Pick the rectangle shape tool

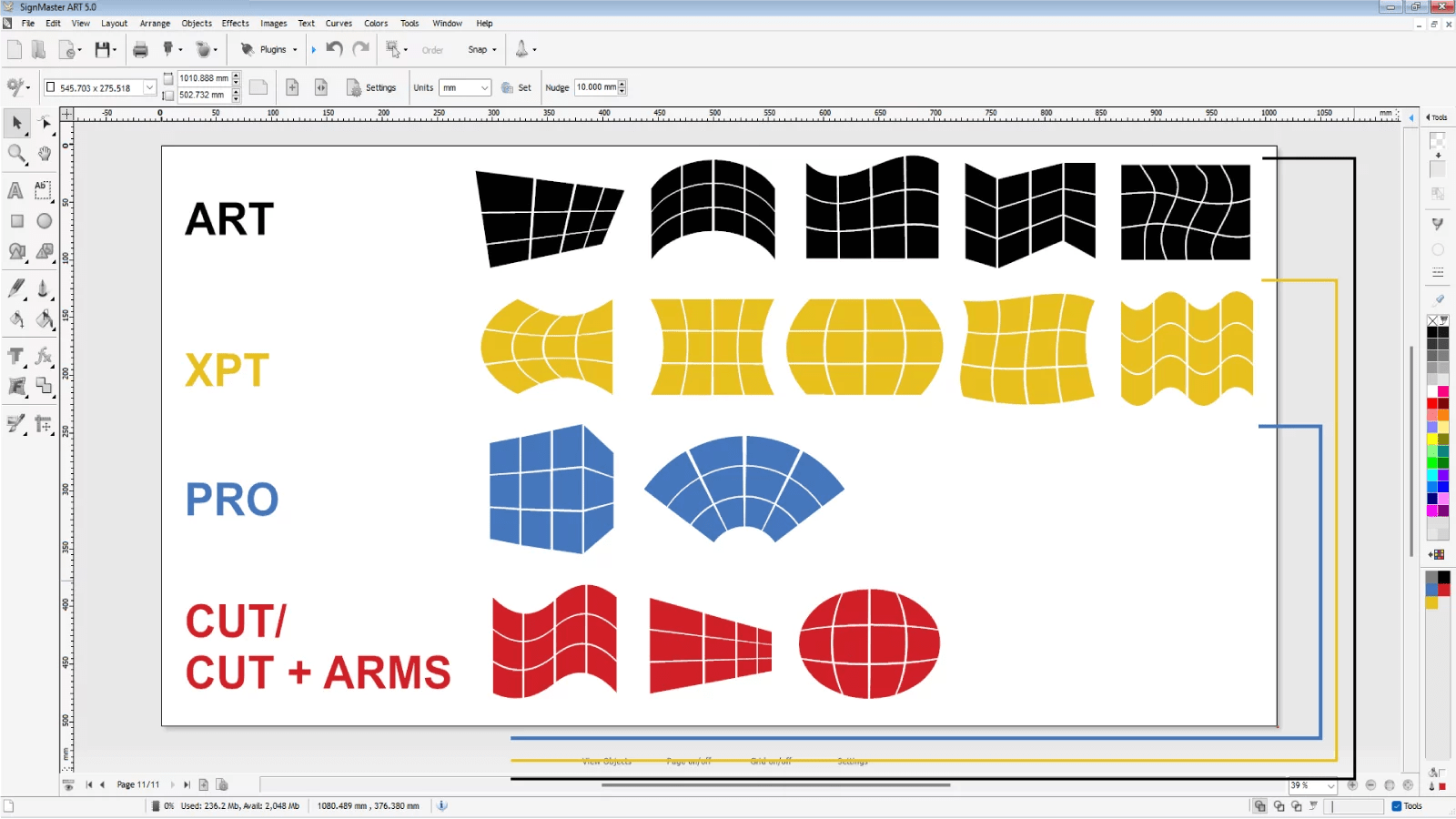click(16, 221)
